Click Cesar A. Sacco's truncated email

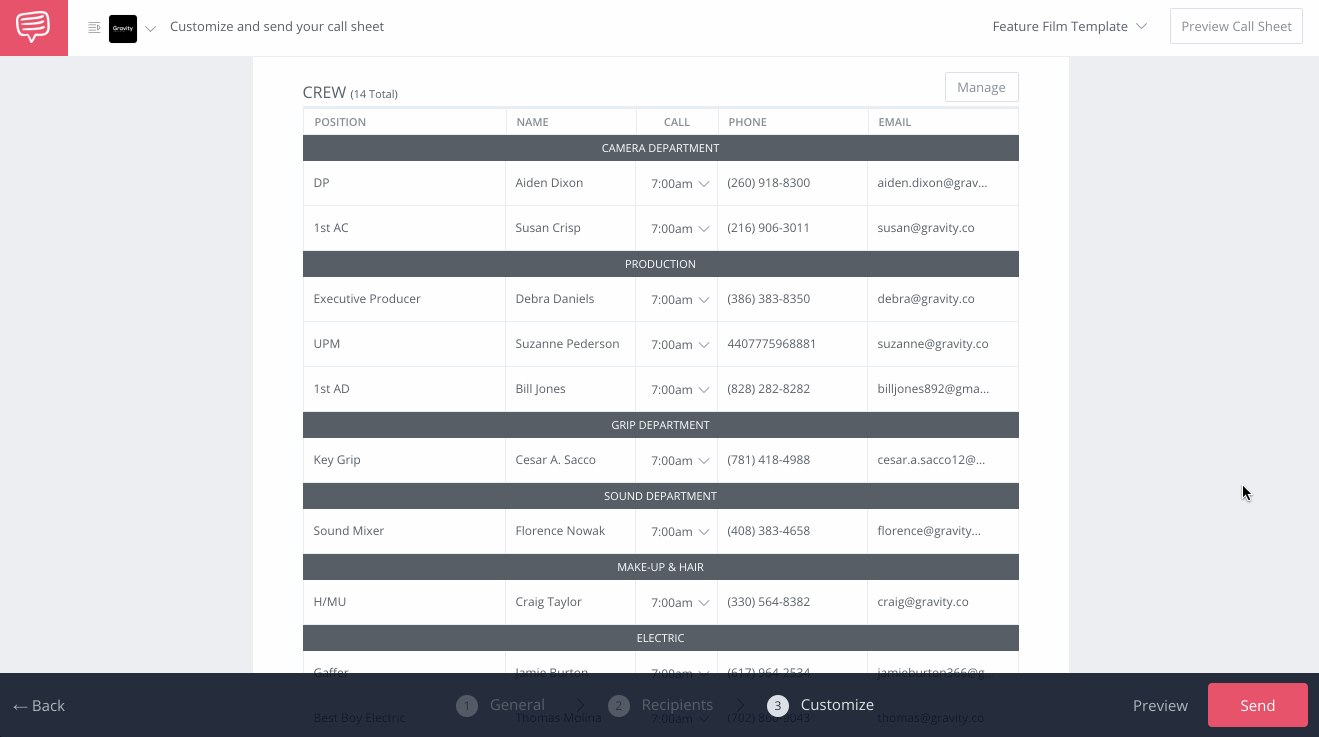pos(929,460)
